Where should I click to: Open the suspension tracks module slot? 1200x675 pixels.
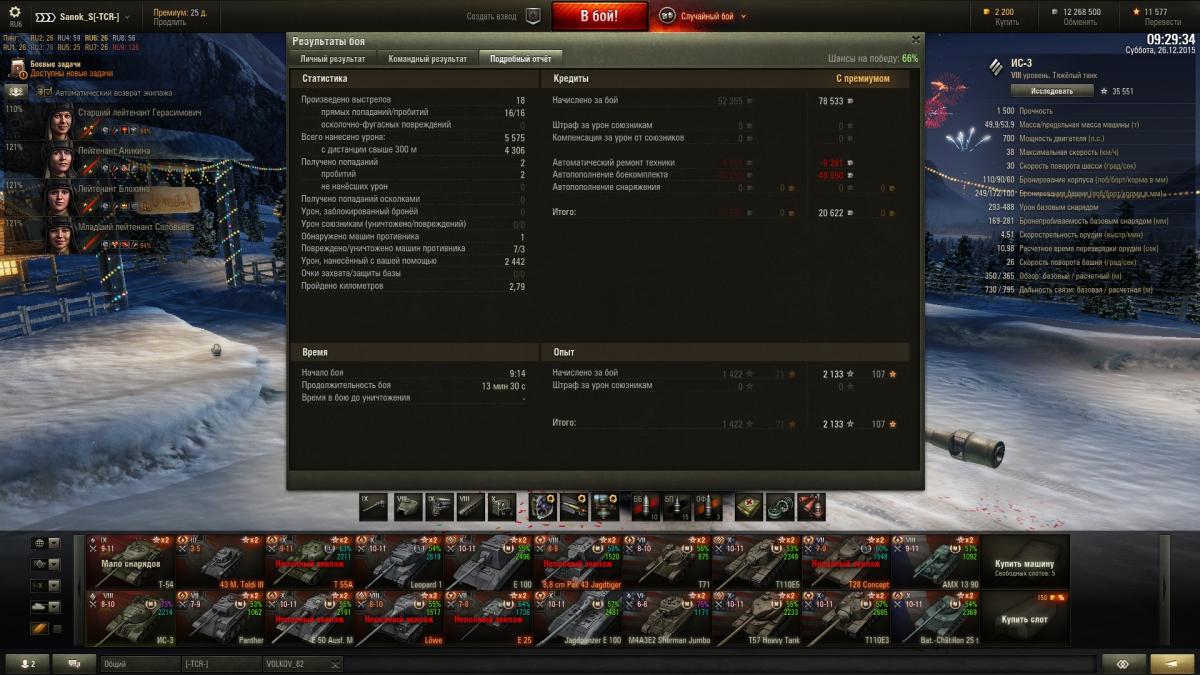click(x=470, y=507)
